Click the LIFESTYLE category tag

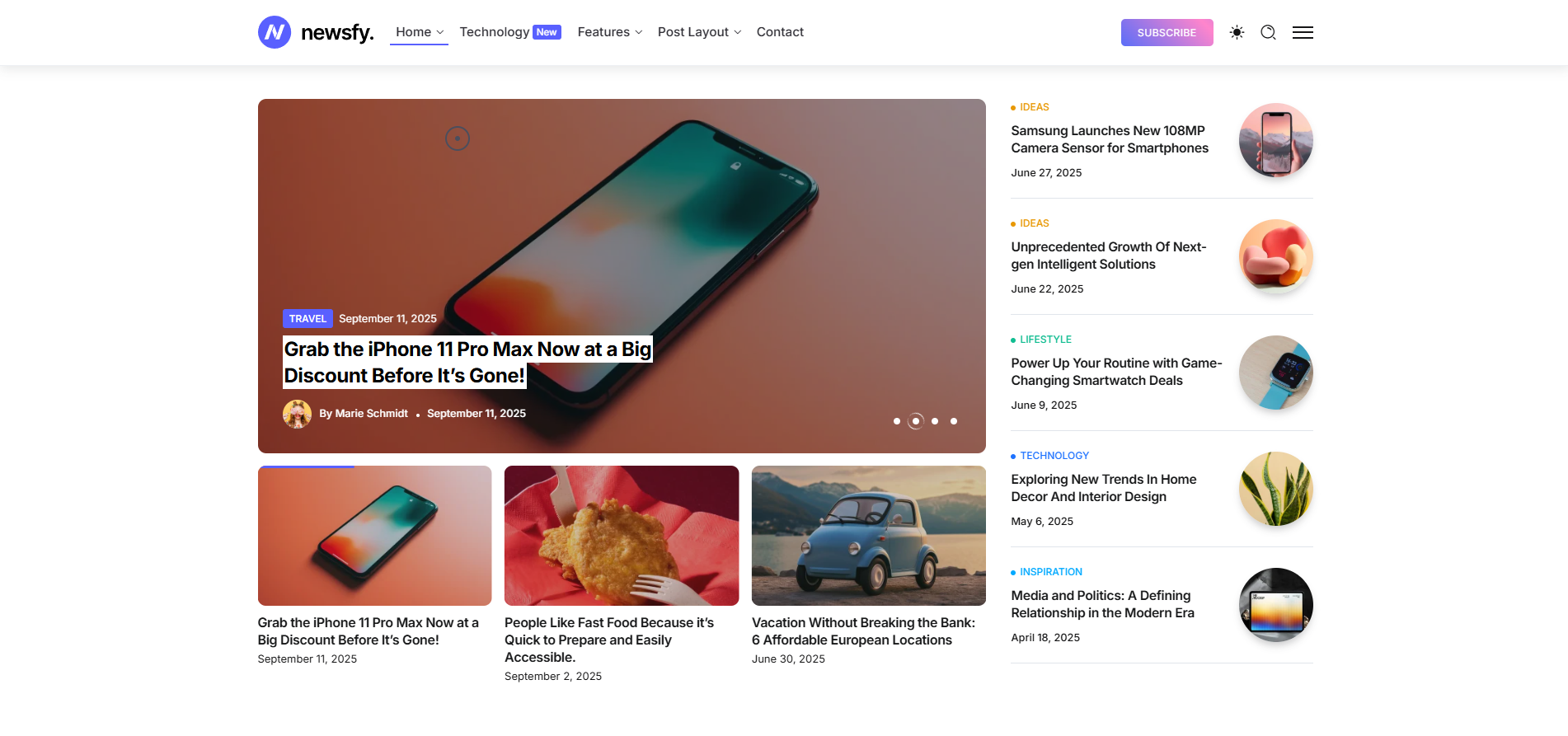click(1045, 340)
